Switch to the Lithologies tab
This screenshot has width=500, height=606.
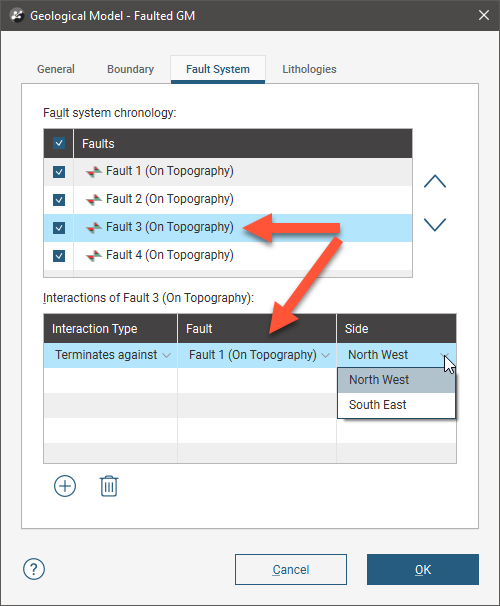tap(309, 69)
